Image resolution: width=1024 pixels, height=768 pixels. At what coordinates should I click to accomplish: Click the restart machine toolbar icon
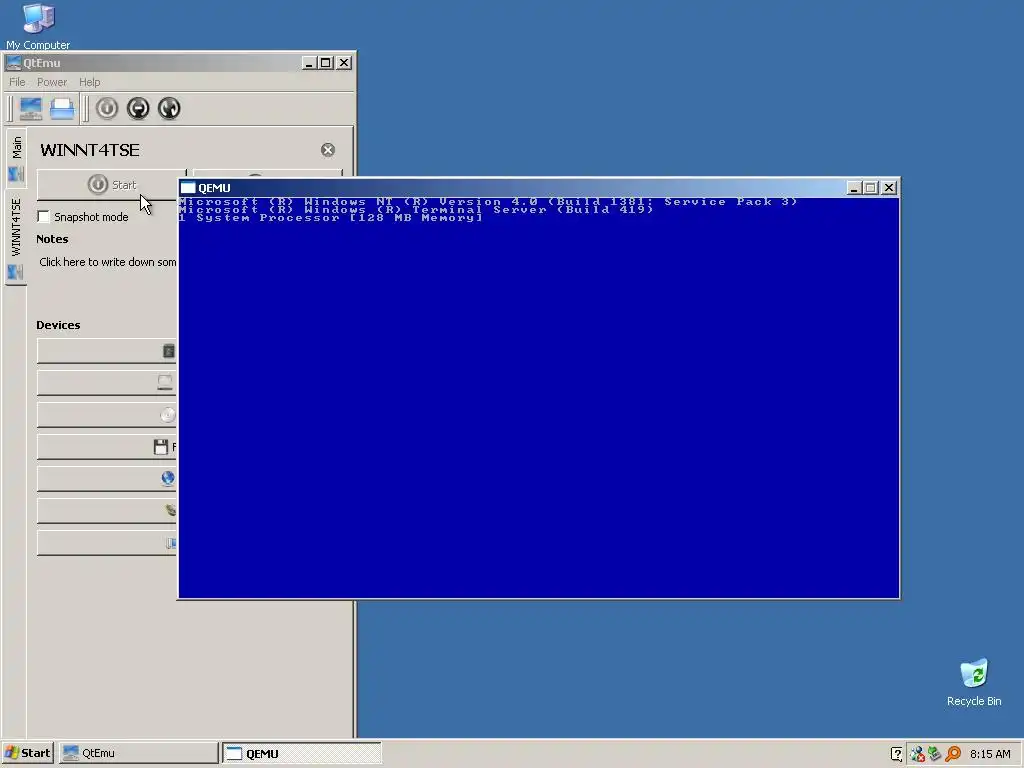169,108
